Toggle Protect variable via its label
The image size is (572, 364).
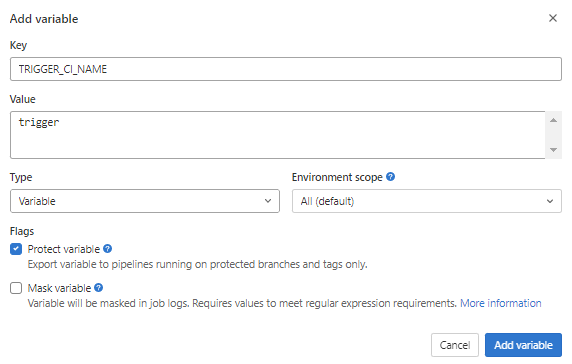point(63,249)
